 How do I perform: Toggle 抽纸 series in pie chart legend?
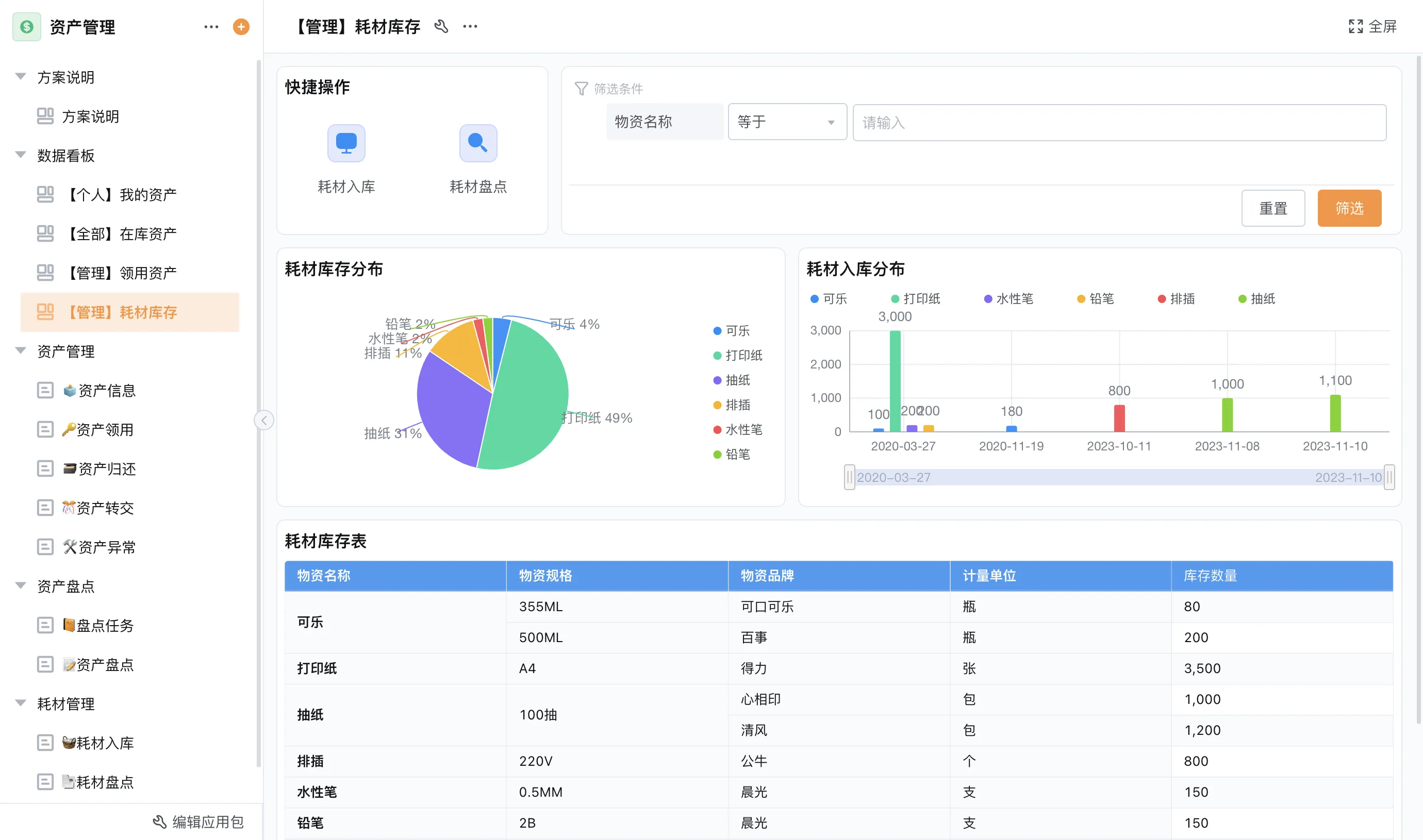click(x=731, y=380)
